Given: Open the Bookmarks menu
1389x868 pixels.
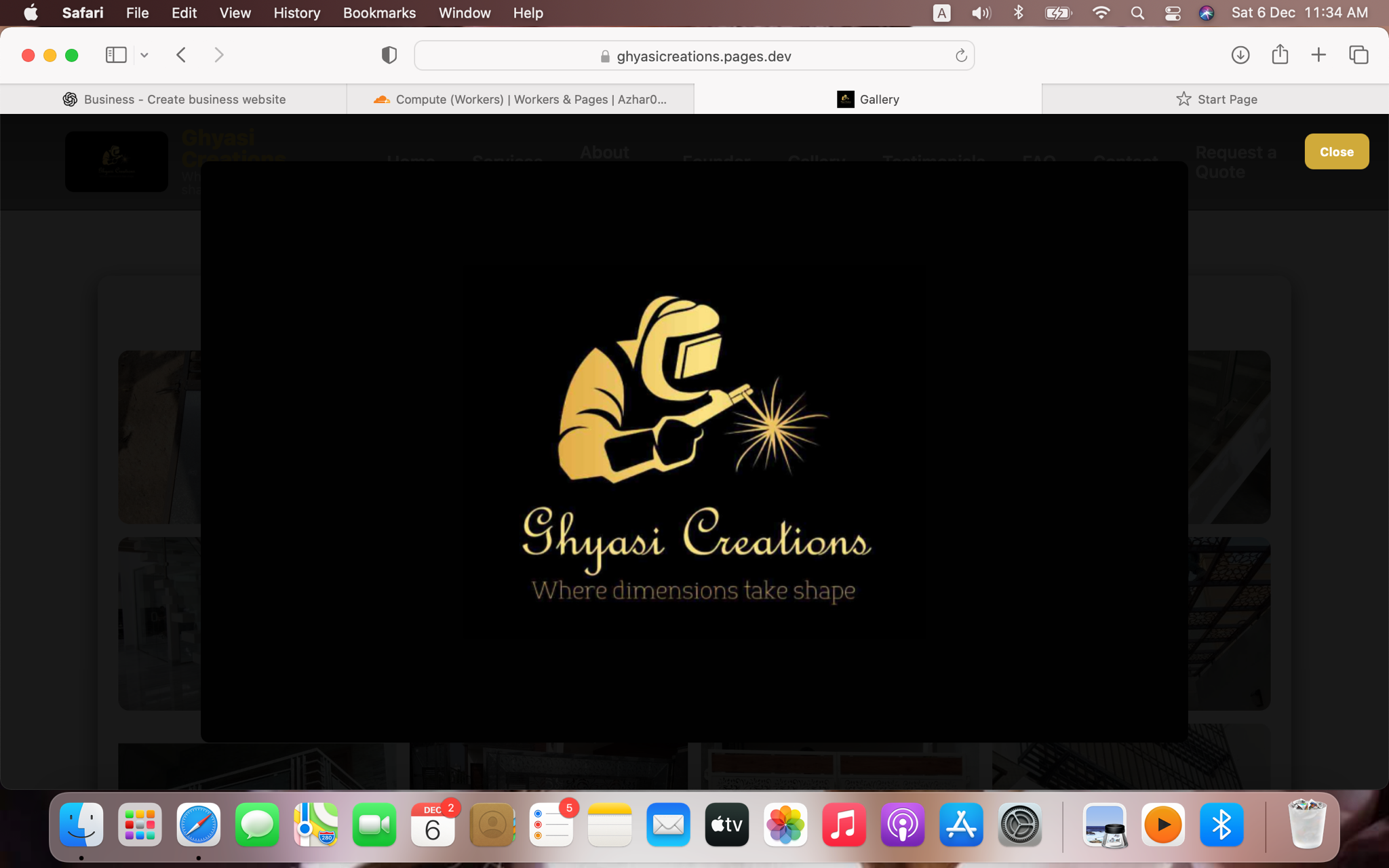Looking at the screenshot, I should [379, 13].
